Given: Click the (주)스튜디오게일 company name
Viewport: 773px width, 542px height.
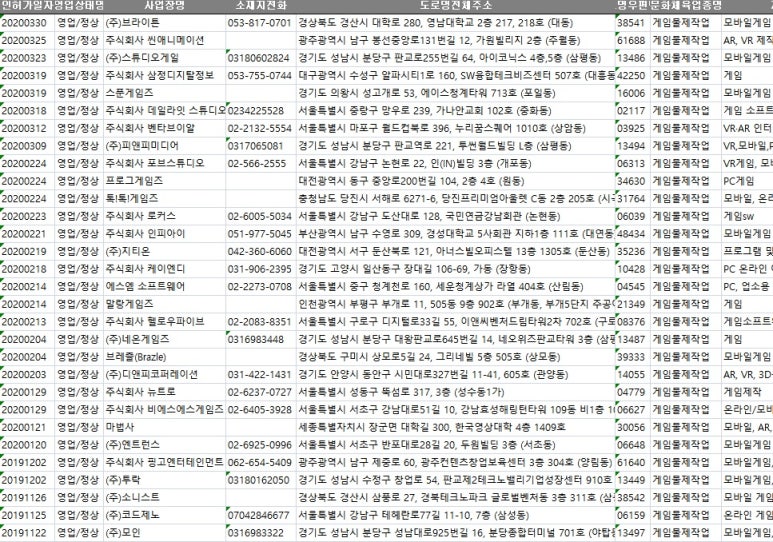Looking at the screenshot, I should click(x=165, y=58).
